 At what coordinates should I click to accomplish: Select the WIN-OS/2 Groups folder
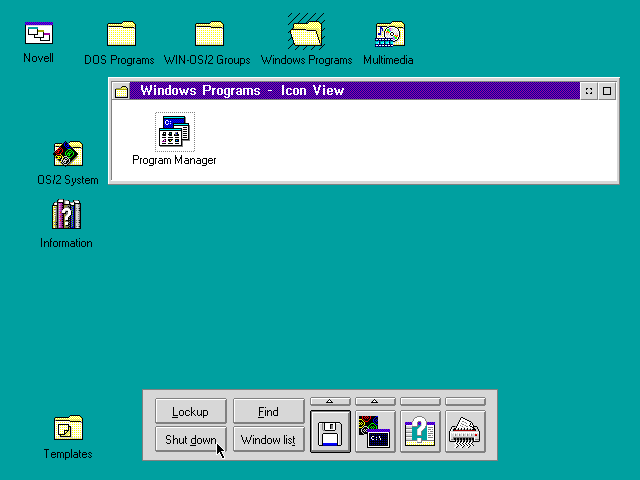click(209, 33)
